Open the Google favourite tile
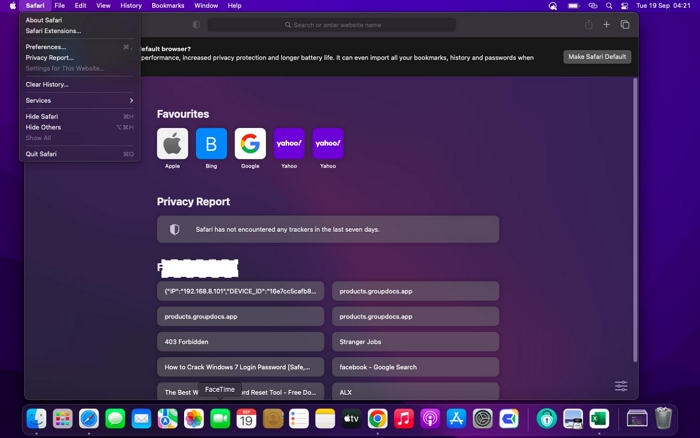The height and width of the screenshot is (438, 700). [x=250, y=143]
